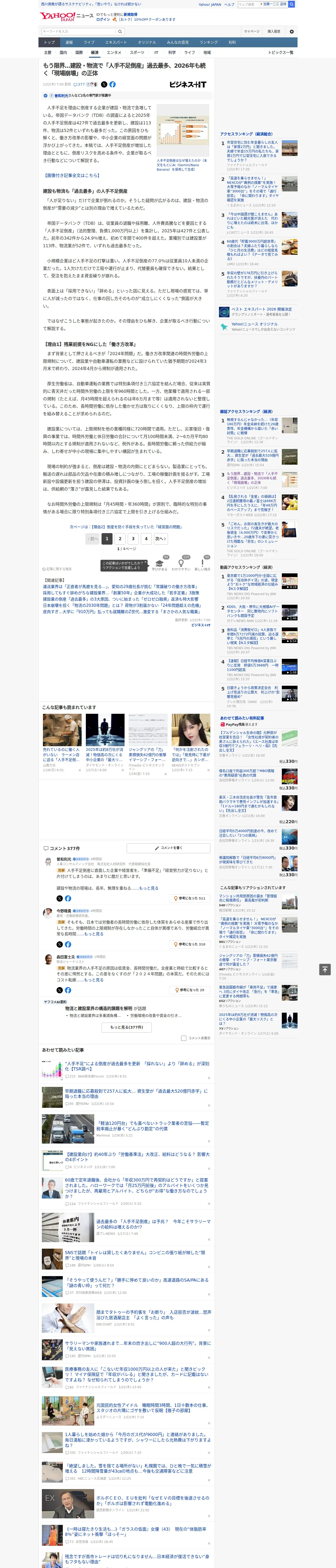React with 新しい視点 exclamation icon
This screenshot has width=336, height=1568.
click(x=203, y=564)
